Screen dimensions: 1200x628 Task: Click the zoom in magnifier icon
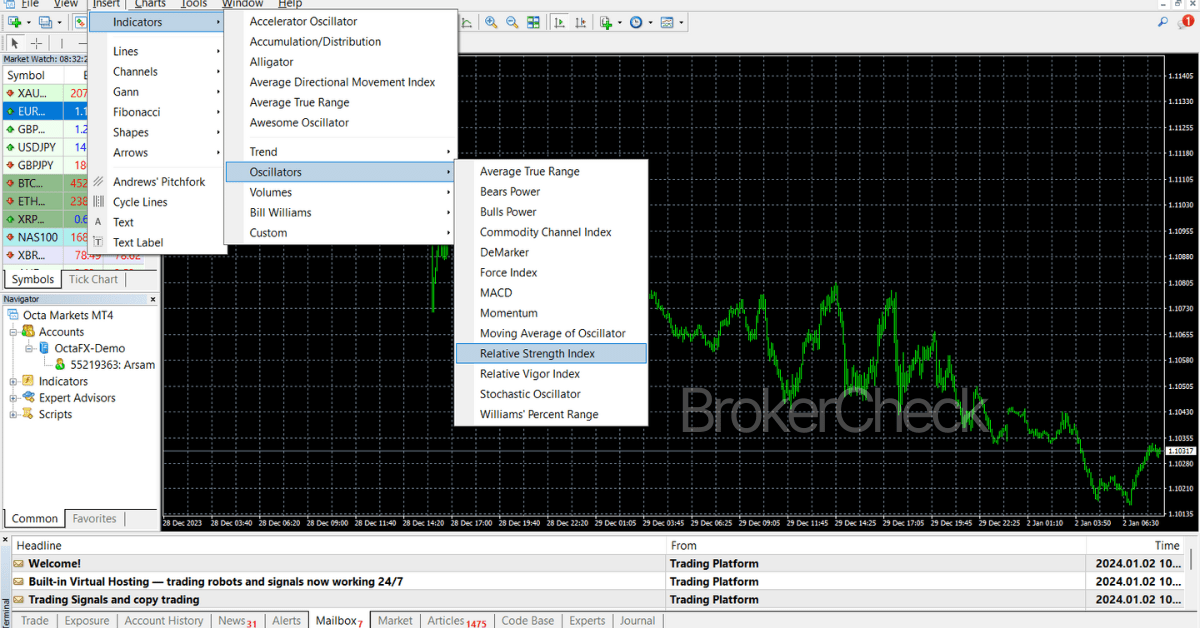pyautogui.click(x=491, y=22)
